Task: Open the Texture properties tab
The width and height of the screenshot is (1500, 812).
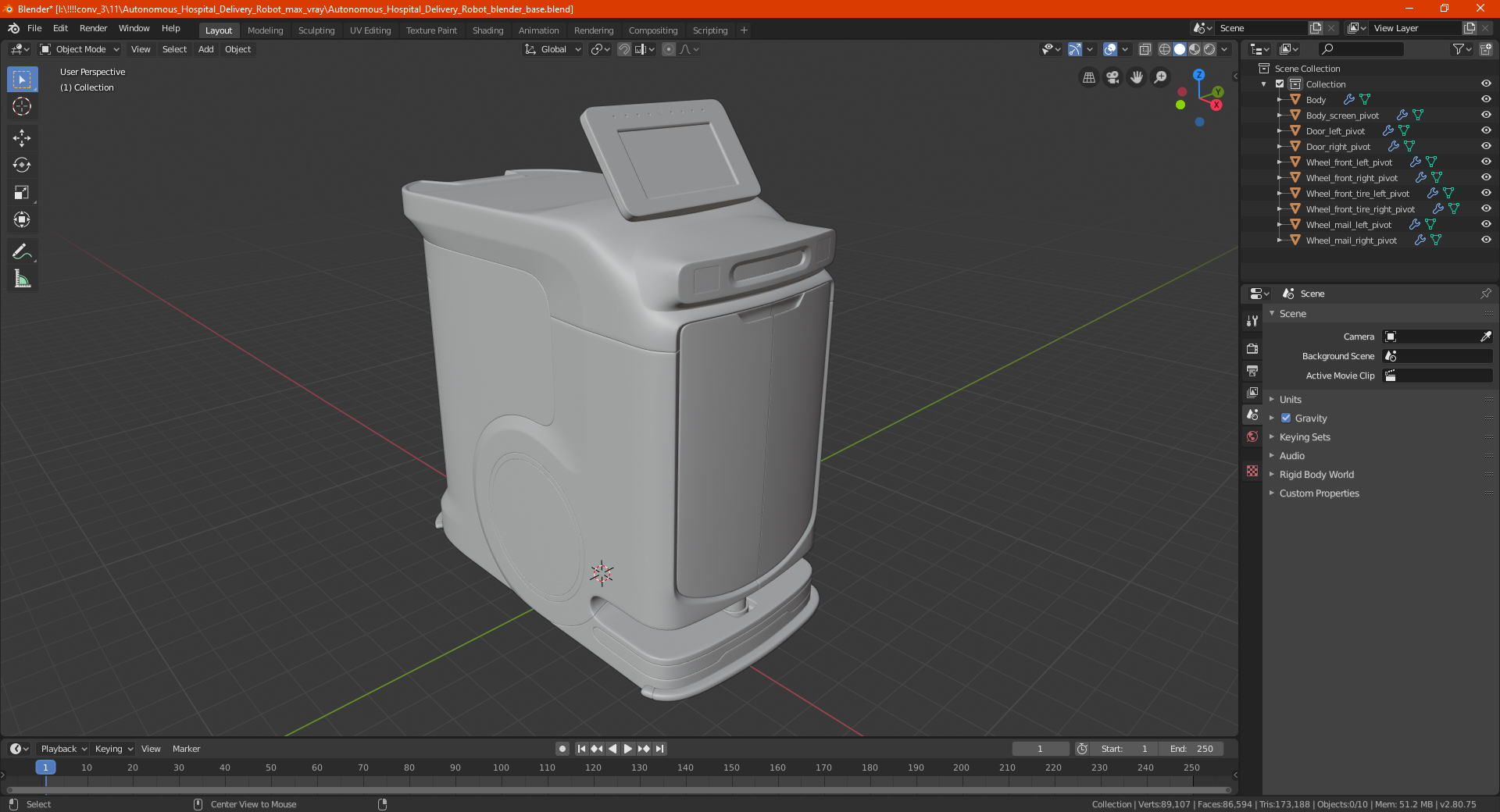Action: (1252, 471)
